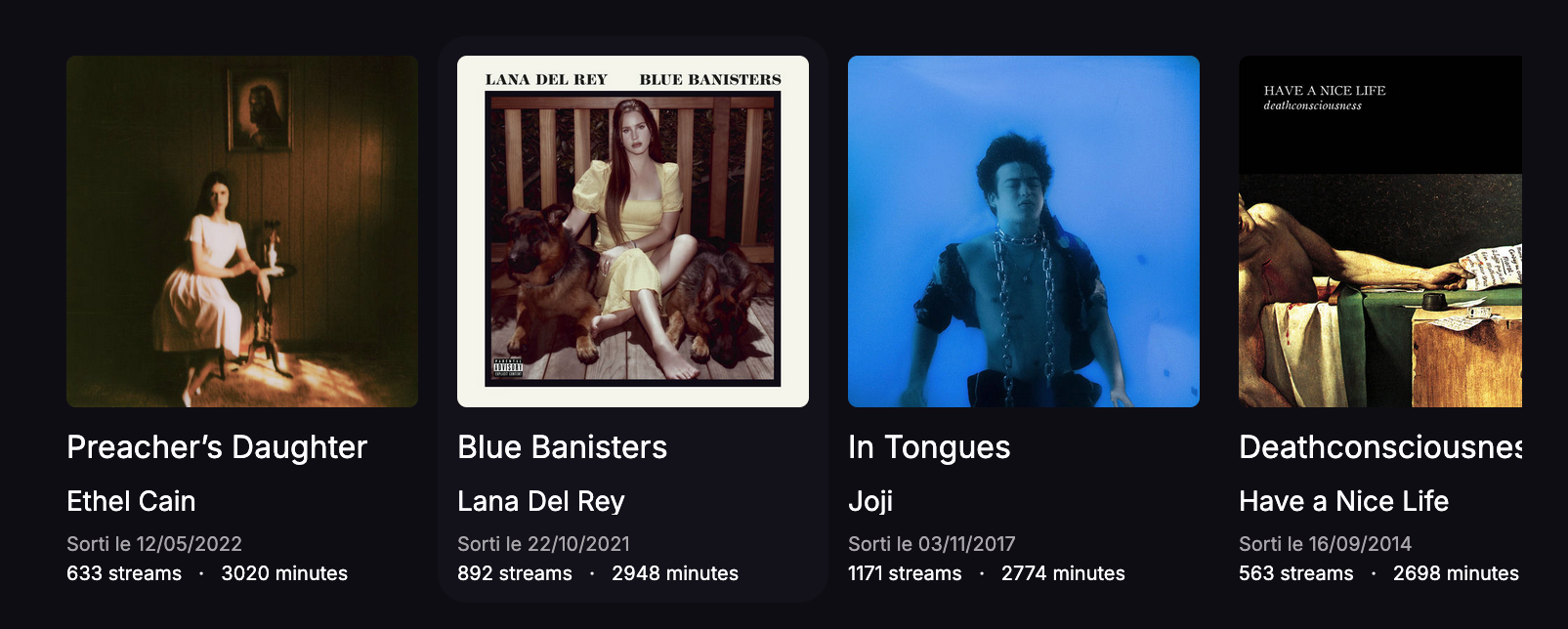Open the Blue Banisters album cover
Image resolution: width=1568 pixels, height=629 pixels.
tap(633, 231)
